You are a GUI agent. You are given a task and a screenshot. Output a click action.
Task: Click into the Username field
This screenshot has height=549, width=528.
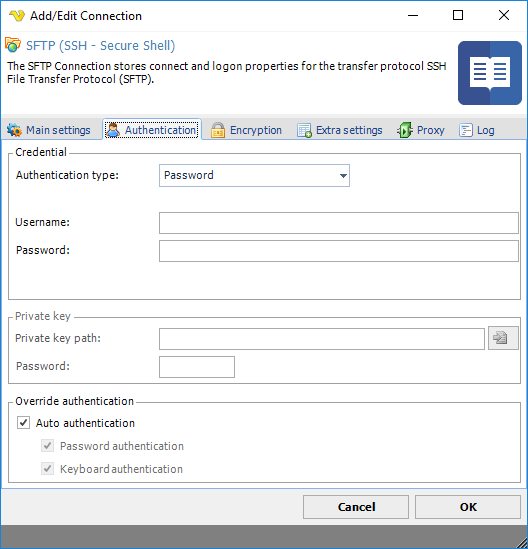[x=339, y=223]
